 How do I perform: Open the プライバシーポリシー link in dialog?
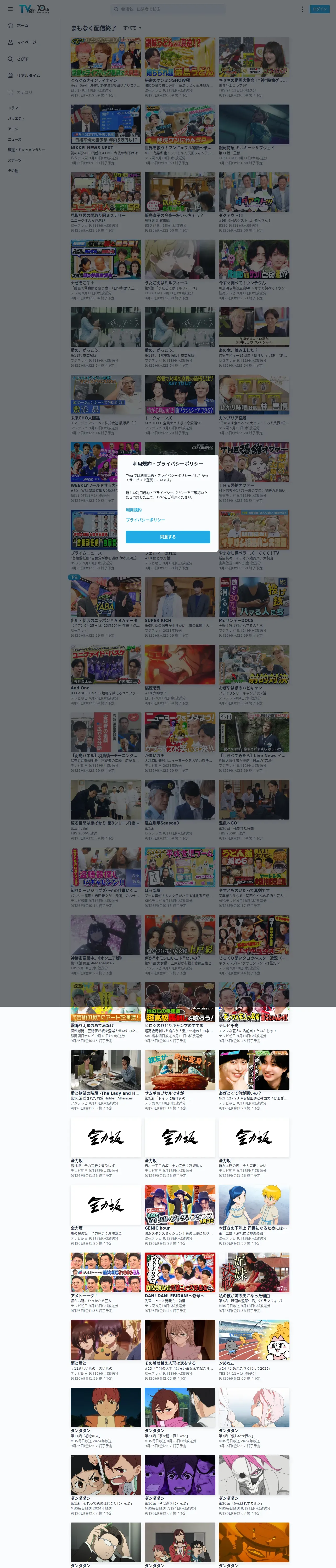click(145, 520)
